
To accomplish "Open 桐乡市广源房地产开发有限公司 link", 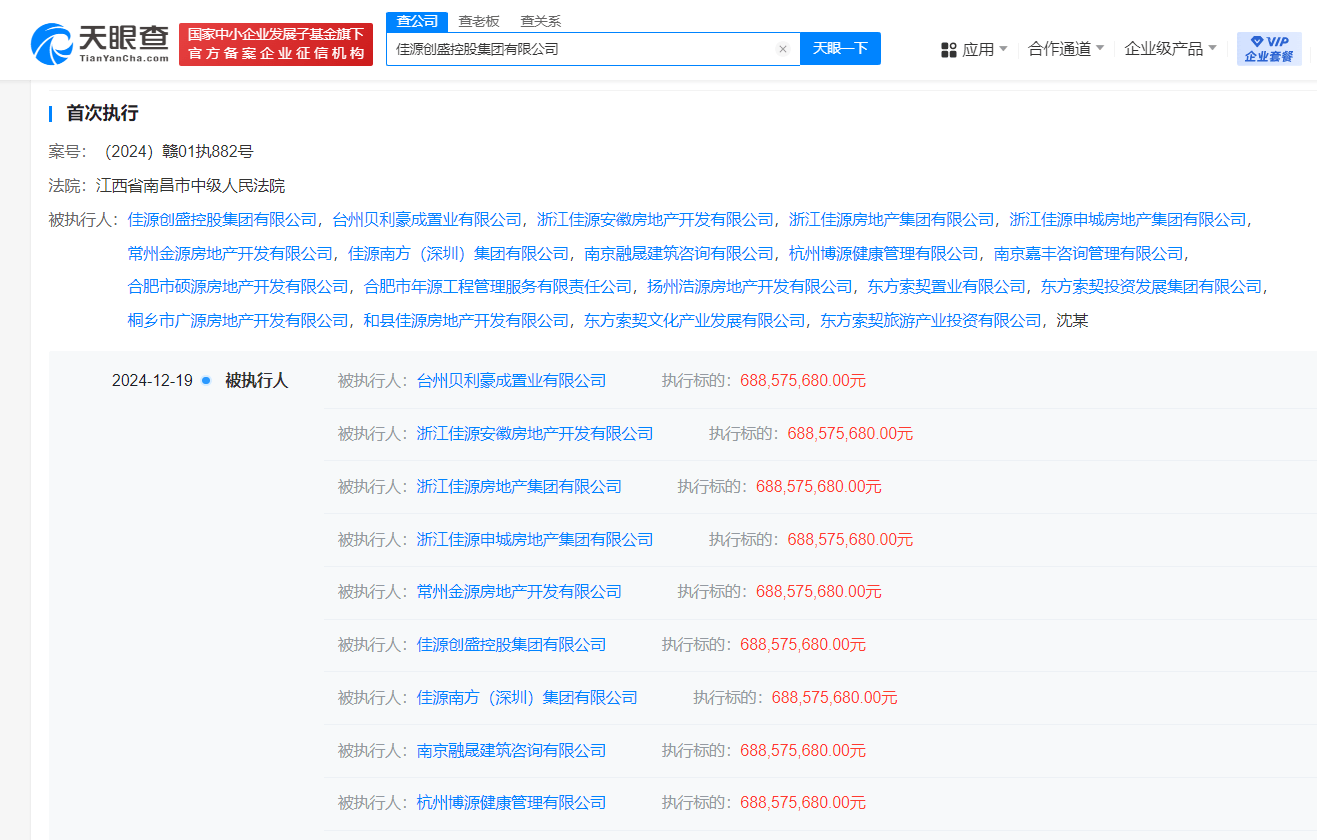I will click(238, 321).
